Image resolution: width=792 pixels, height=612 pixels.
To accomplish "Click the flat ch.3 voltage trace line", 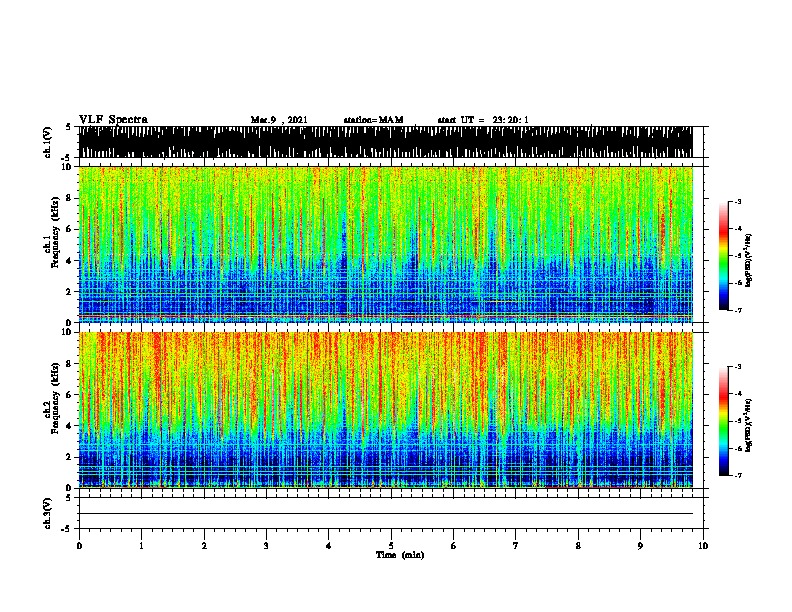I will click(x=385, y=514).
